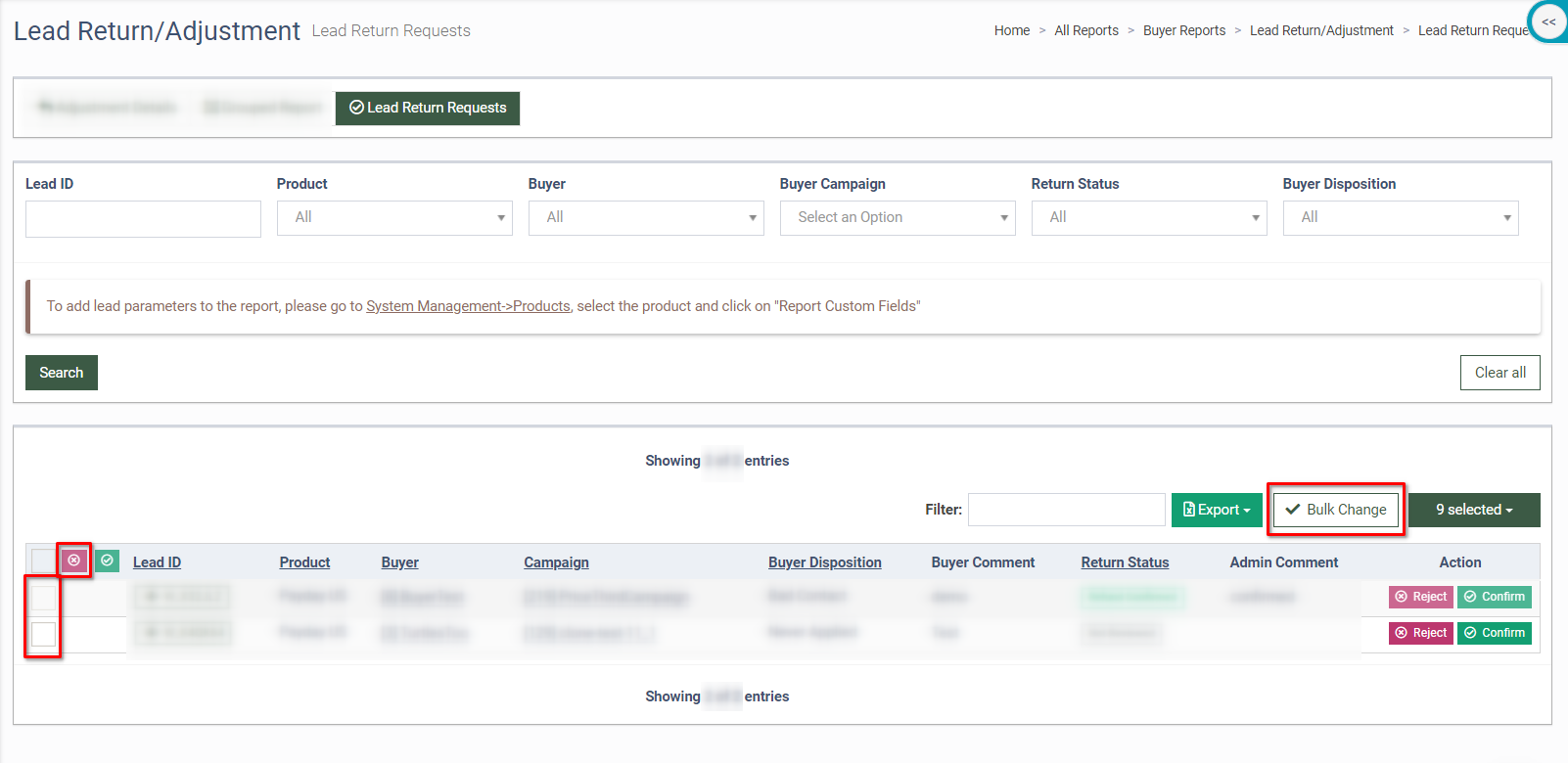
Task: Go to All Reports in breadcrumb
Action: [x=1085, y=30]
